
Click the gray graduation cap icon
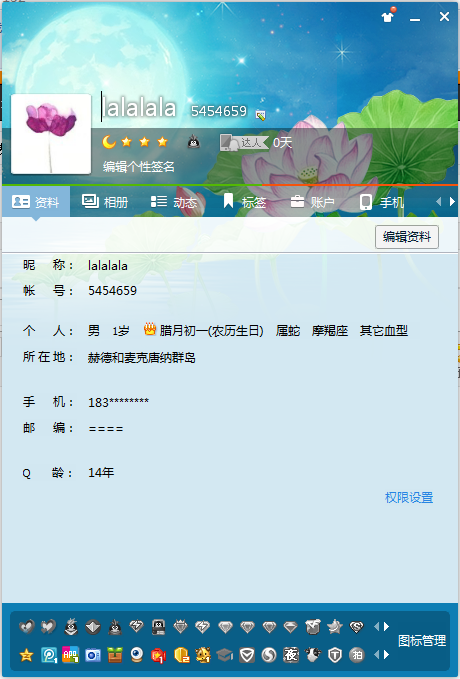click(225, 655)
